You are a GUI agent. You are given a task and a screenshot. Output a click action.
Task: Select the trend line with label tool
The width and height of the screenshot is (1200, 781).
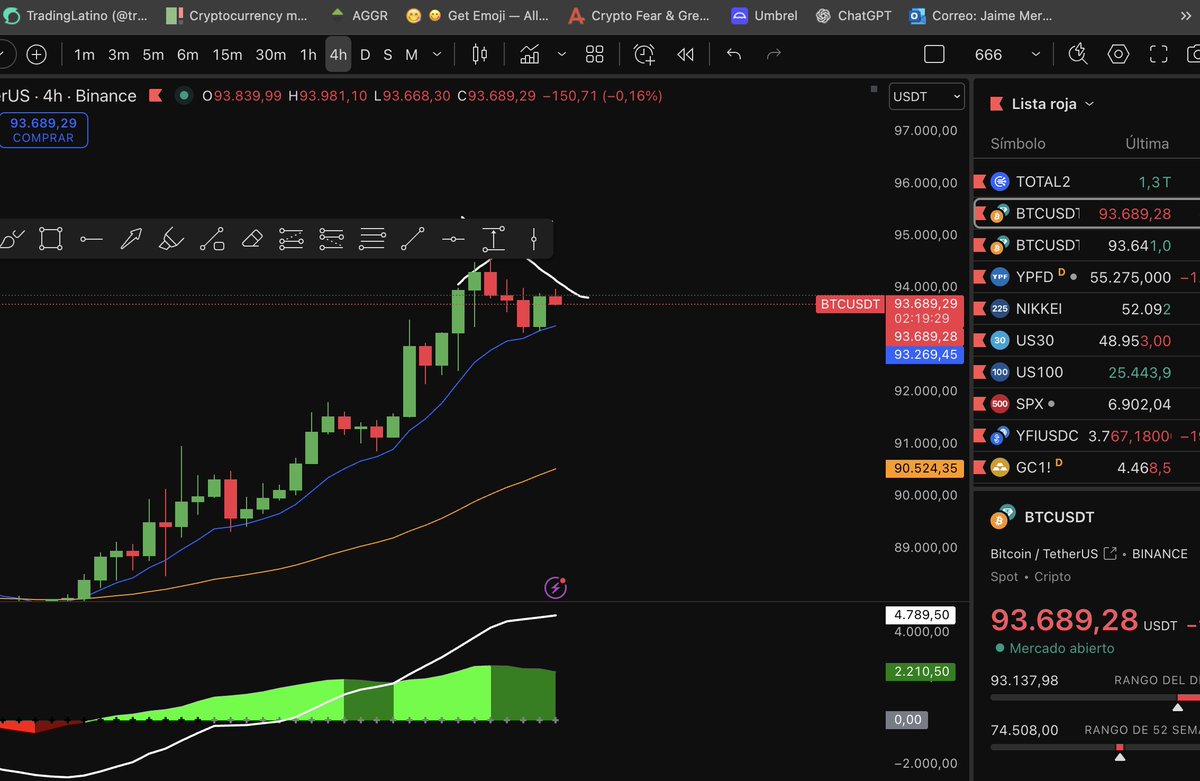tap(211, 239)
